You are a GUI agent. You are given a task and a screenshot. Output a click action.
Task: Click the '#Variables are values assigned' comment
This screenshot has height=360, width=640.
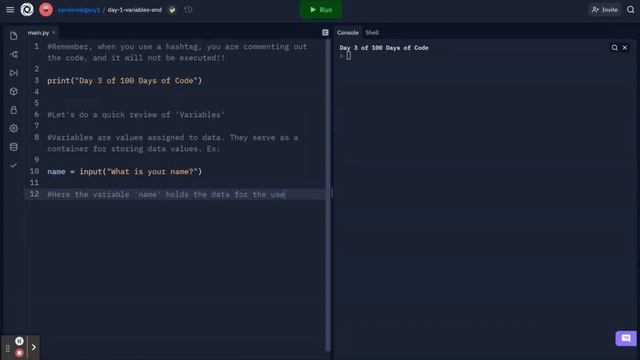(173, 143)
